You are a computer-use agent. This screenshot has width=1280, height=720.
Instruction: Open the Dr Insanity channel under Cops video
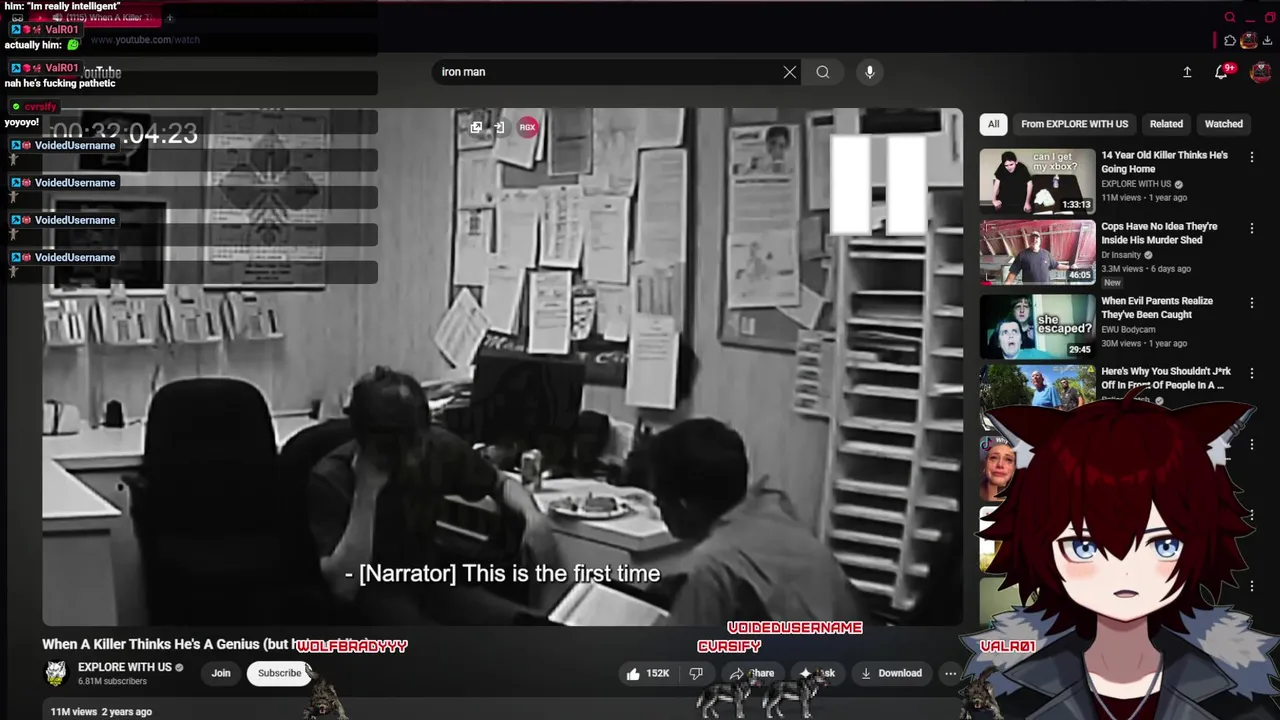click(x=1122, y=255)
